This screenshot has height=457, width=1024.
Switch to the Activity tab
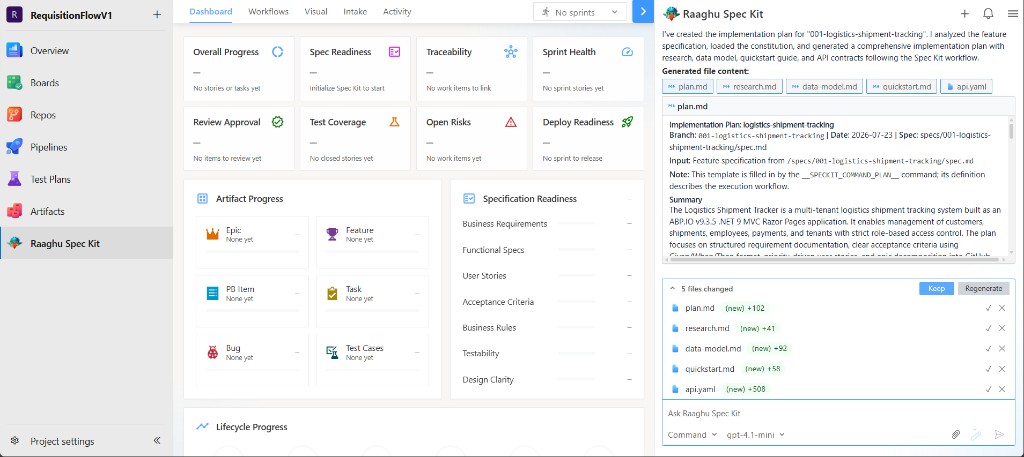pos(397,12)
